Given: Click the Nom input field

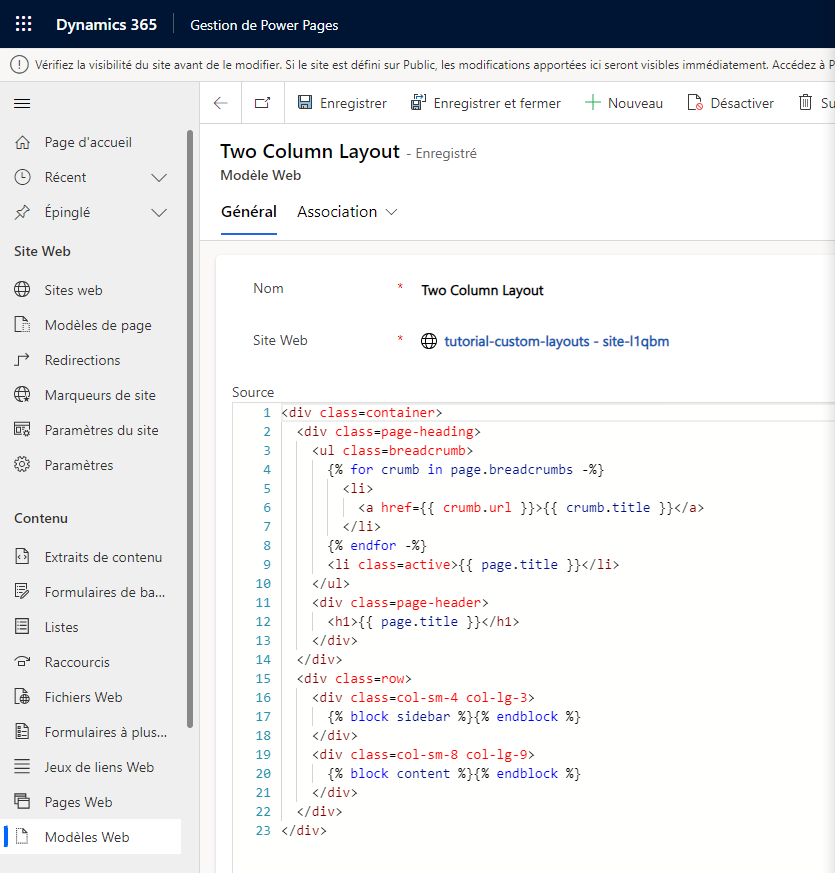Looking at the screenshot, I should coord(550,290).
